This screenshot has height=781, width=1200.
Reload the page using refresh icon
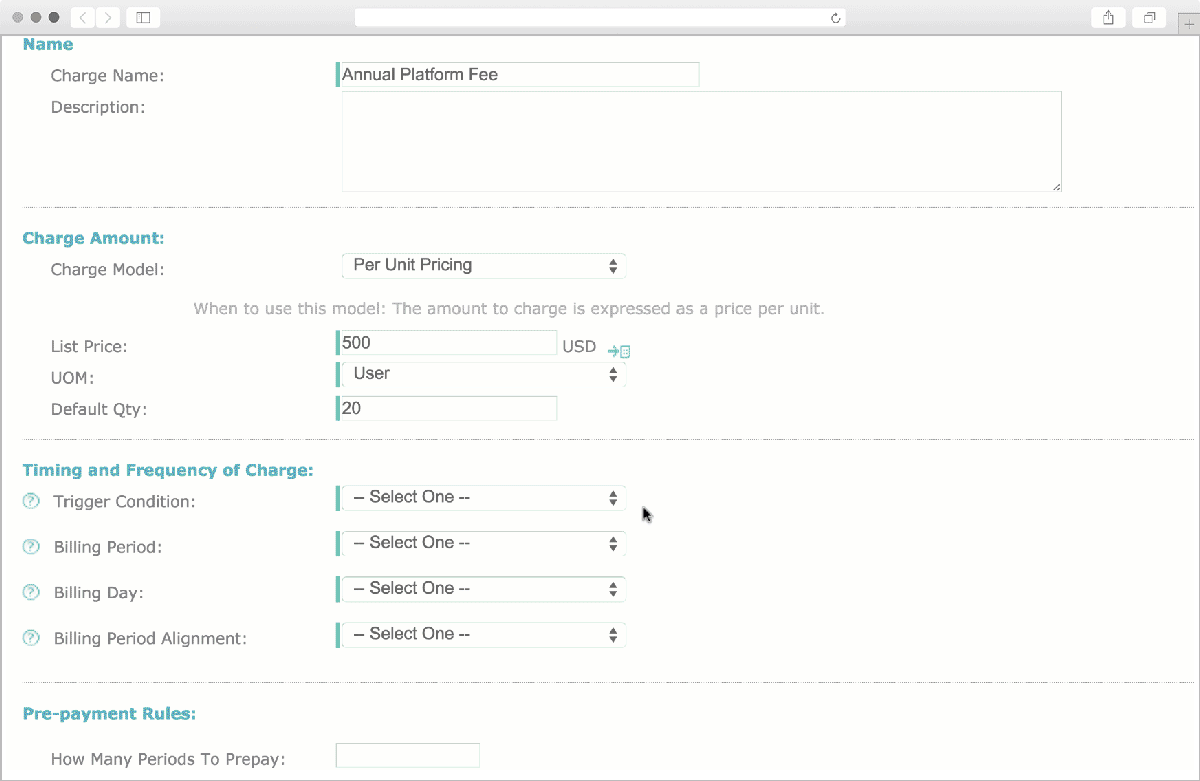(x=836, y=18)
